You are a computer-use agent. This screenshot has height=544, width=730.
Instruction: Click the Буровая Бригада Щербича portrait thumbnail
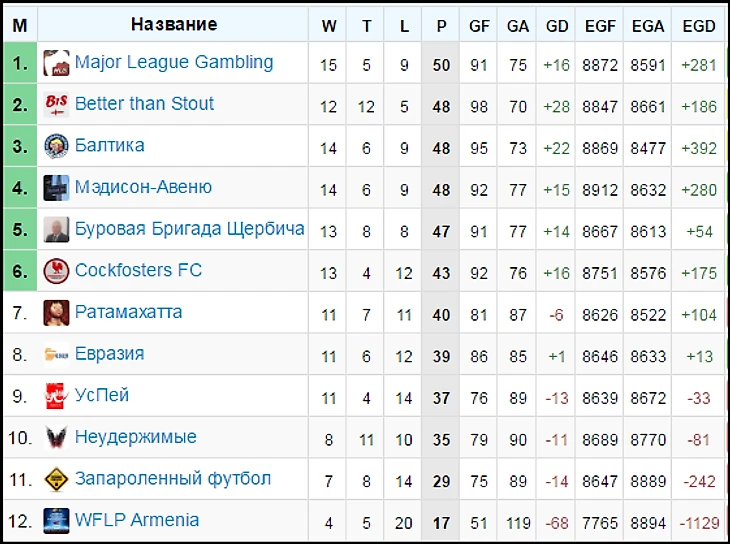(x=56, y=230)
